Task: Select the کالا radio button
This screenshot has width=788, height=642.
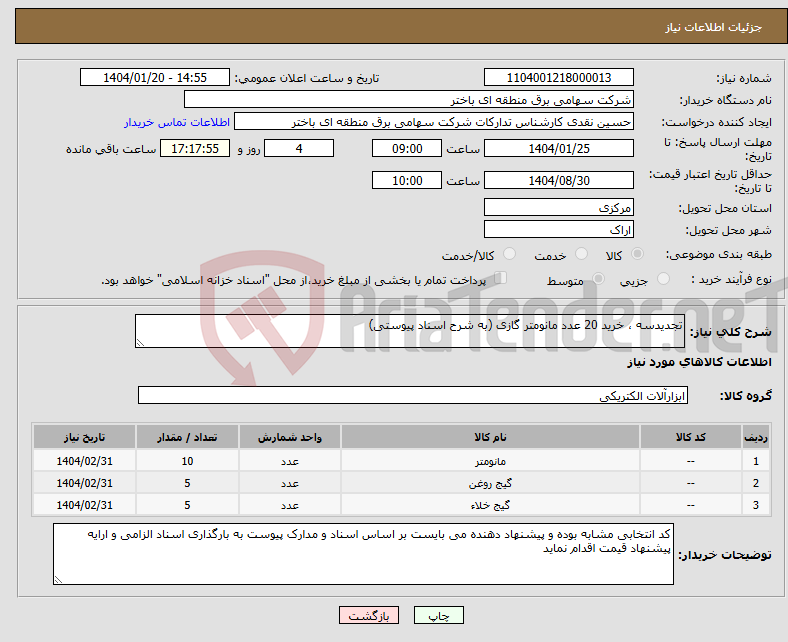Action: (638, 255)
